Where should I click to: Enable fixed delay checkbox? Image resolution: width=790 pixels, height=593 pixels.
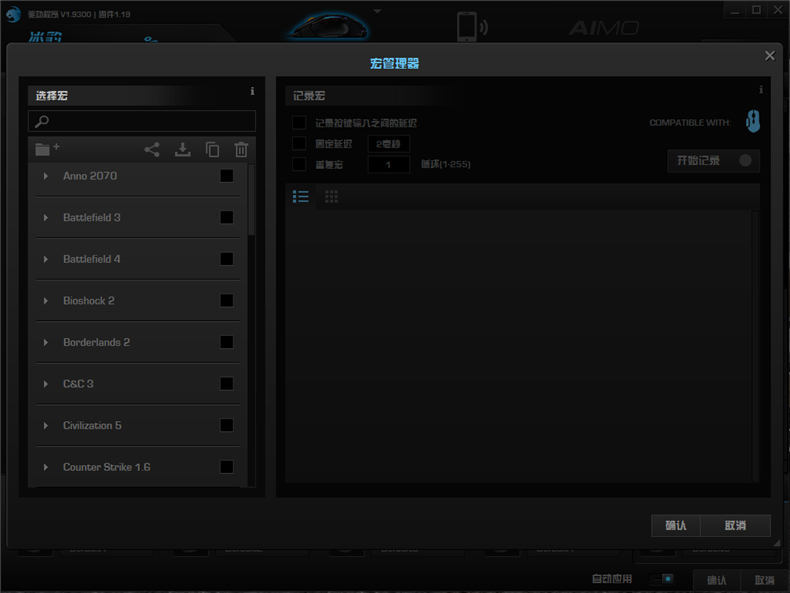pyautogui.click(x=299, y=144)
